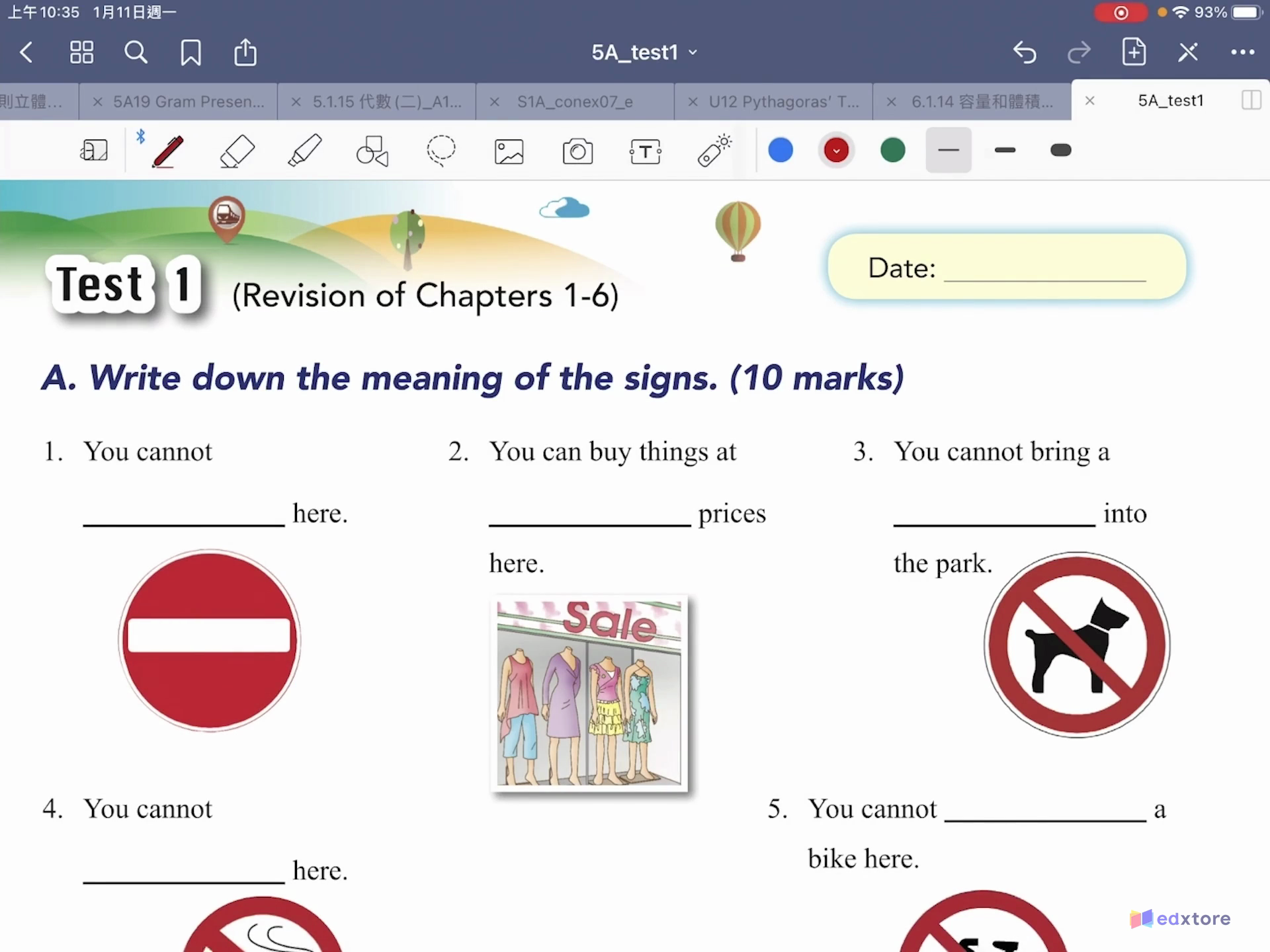Choose the blue pen color
This screenshot has height=952, width=1270.
[781, 150]
